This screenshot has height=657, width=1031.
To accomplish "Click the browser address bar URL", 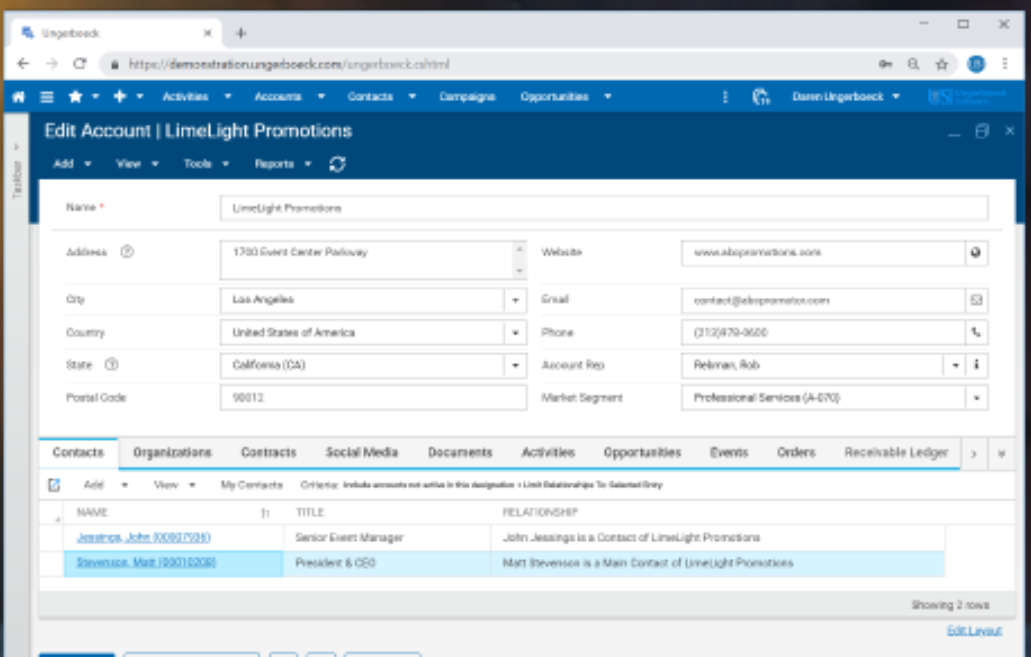I will click(x=289, y=64).
